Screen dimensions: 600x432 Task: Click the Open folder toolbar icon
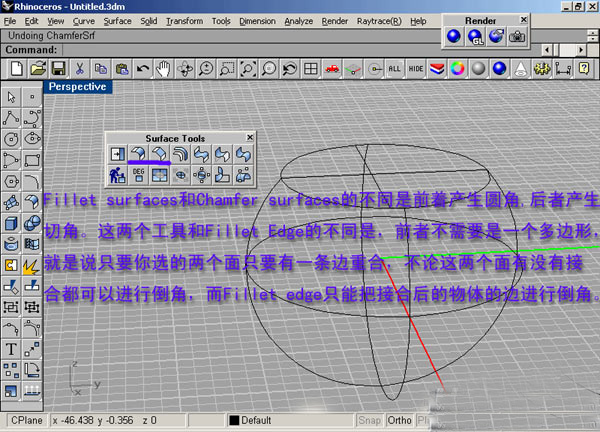coord(38,68)
